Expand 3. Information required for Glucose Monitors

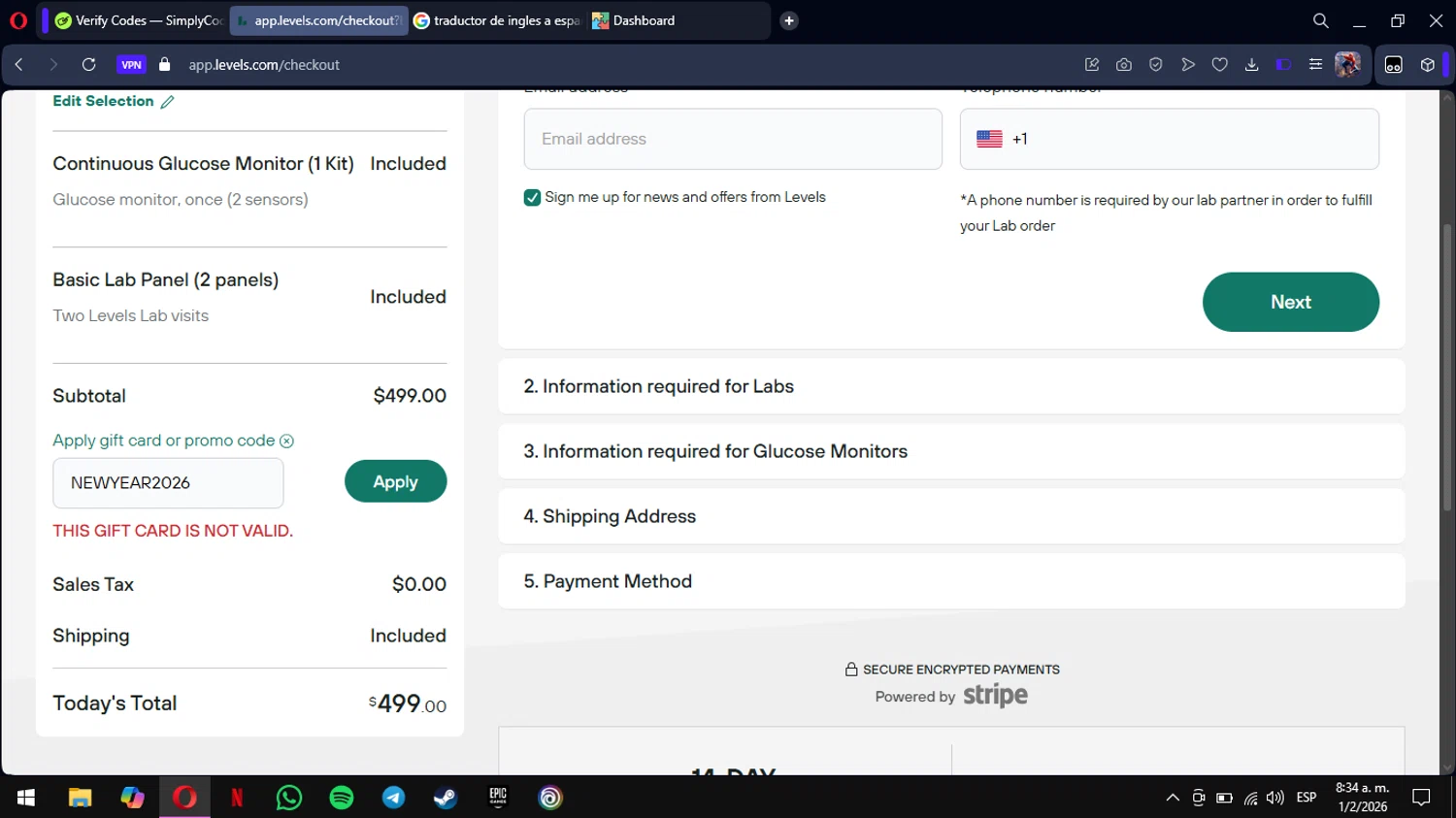tap(951, 451)
